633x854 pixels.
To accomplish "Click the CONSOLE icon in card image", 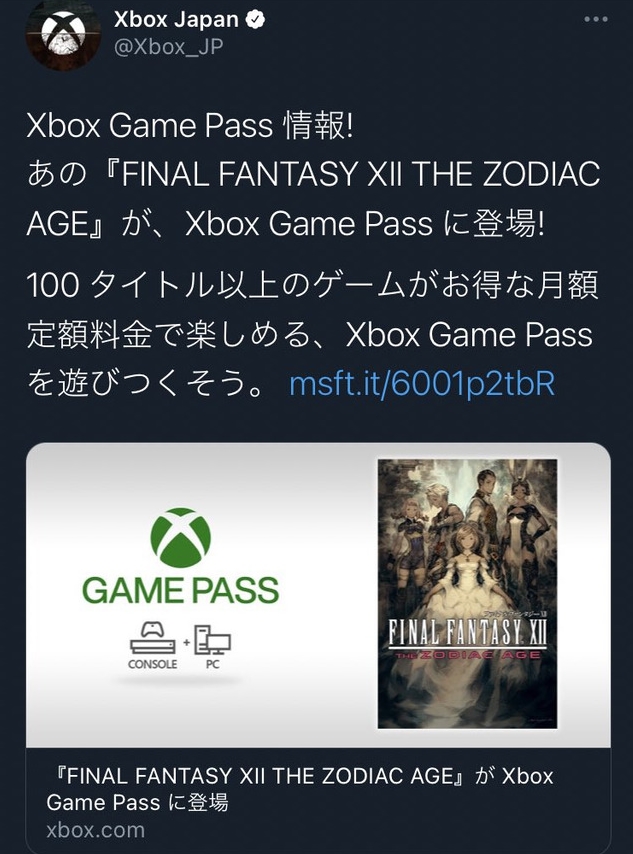I will [153, 645].
